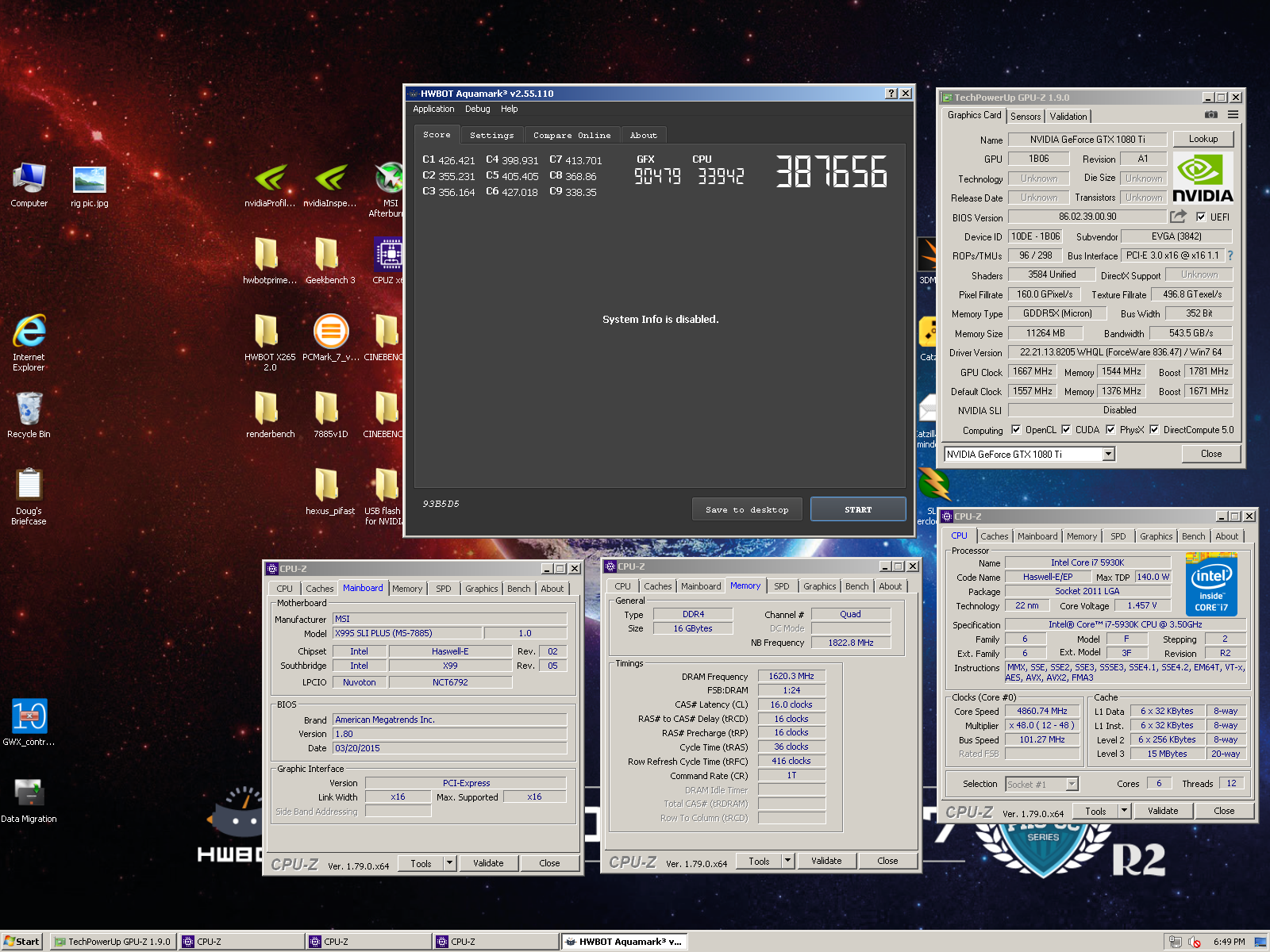This screenshot has height=952, width=1270.
Task: Toggle the CUDA checkbox
Action: [x=1066, y=430]
